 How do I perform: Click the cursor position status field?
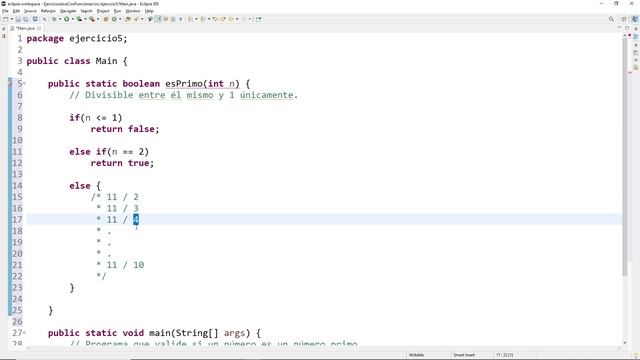click(x=504, y=355)
